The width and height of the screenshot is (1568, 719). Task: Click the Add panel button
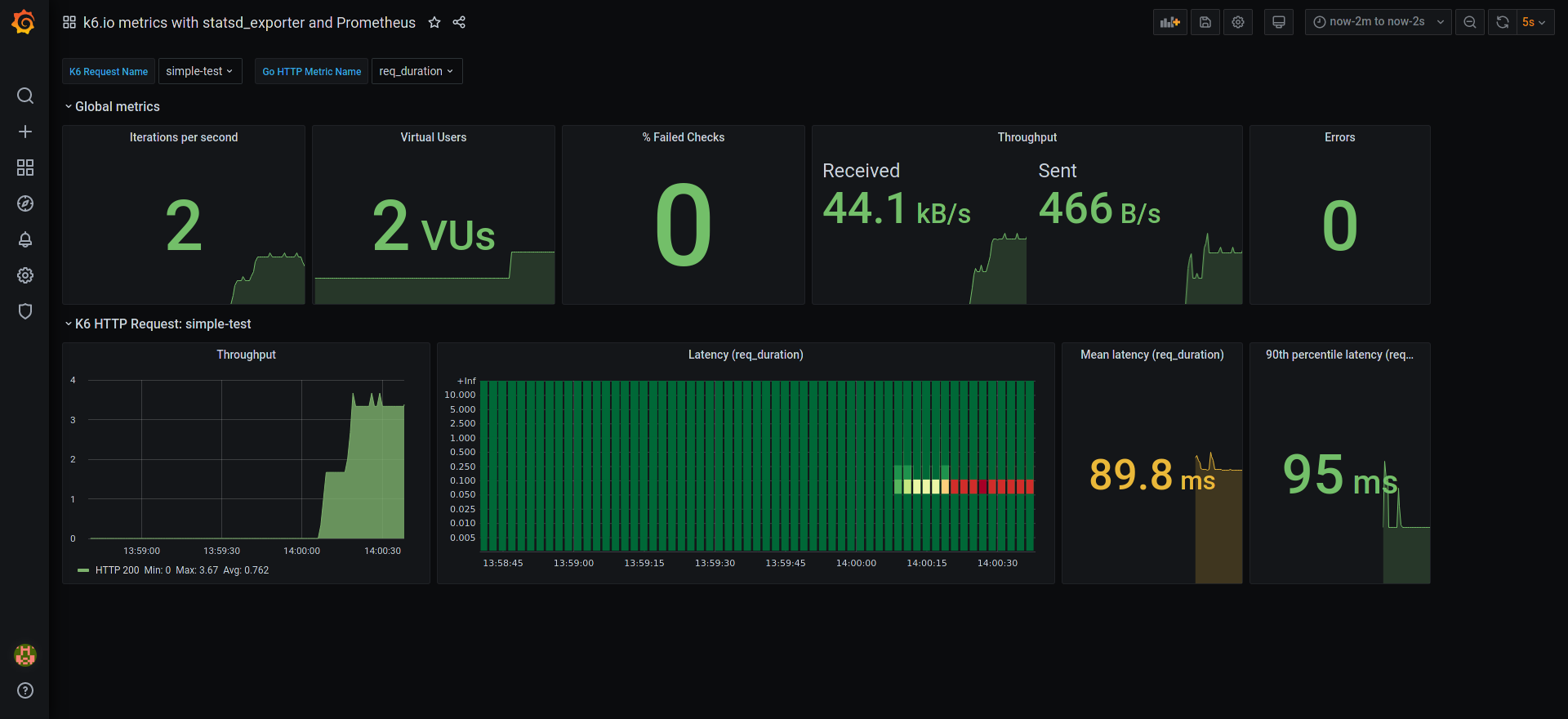[1169, 22]
